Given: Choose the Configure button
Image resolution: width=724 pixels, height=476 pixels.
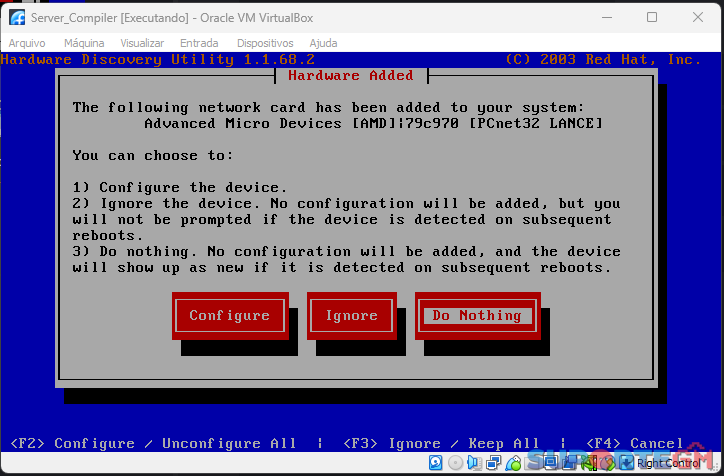Looking at the screenshot, I should 230,315.
